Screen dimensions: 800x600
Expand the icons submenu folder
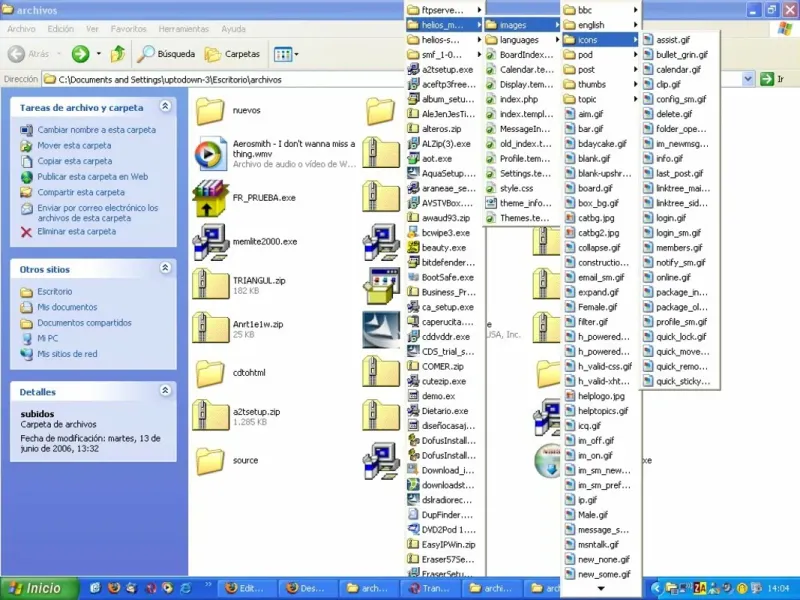pyautogui.click(x=601, y=39)
